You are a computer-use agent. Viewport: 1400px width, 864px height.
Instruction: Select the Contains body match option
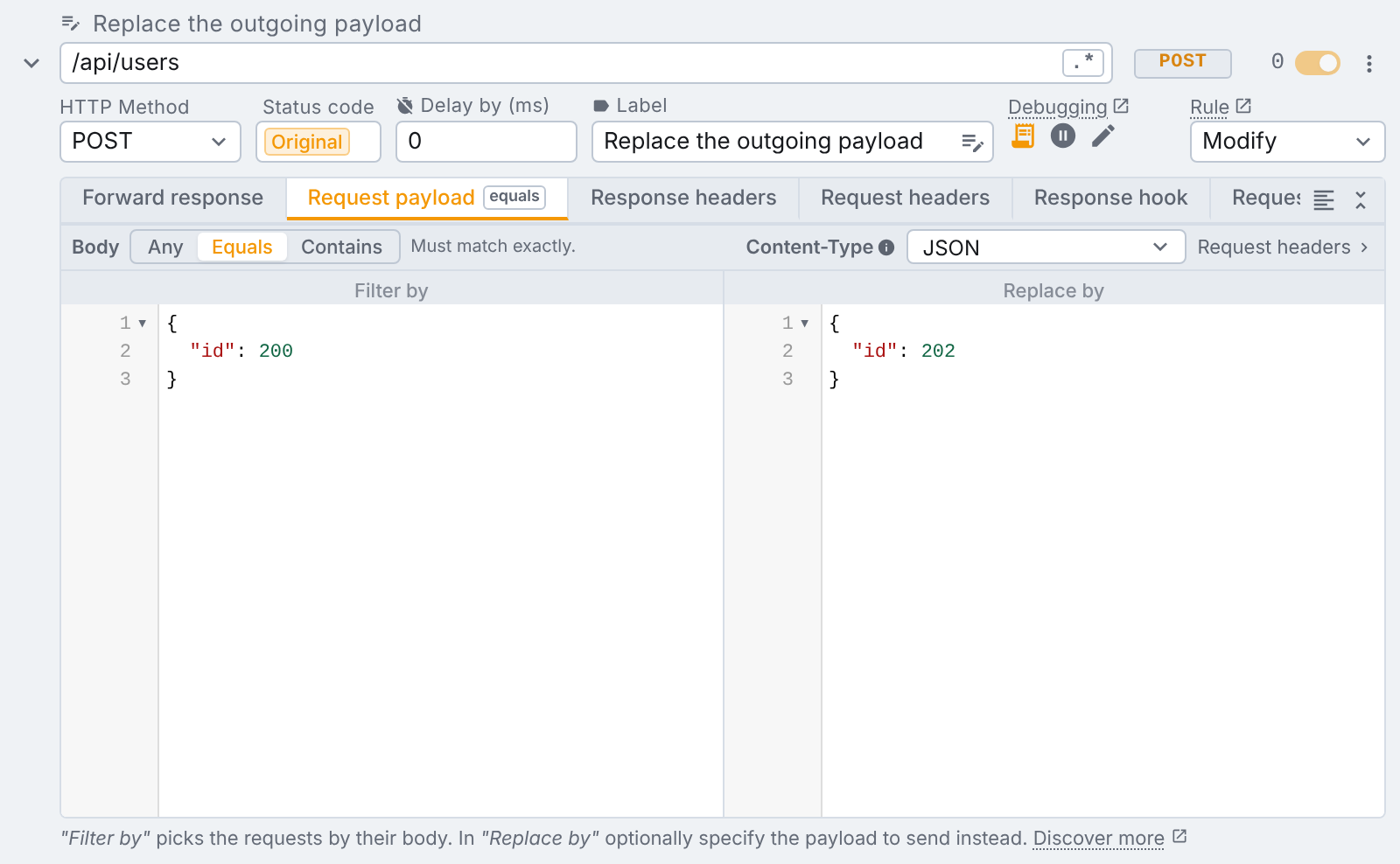click(342, 247)
